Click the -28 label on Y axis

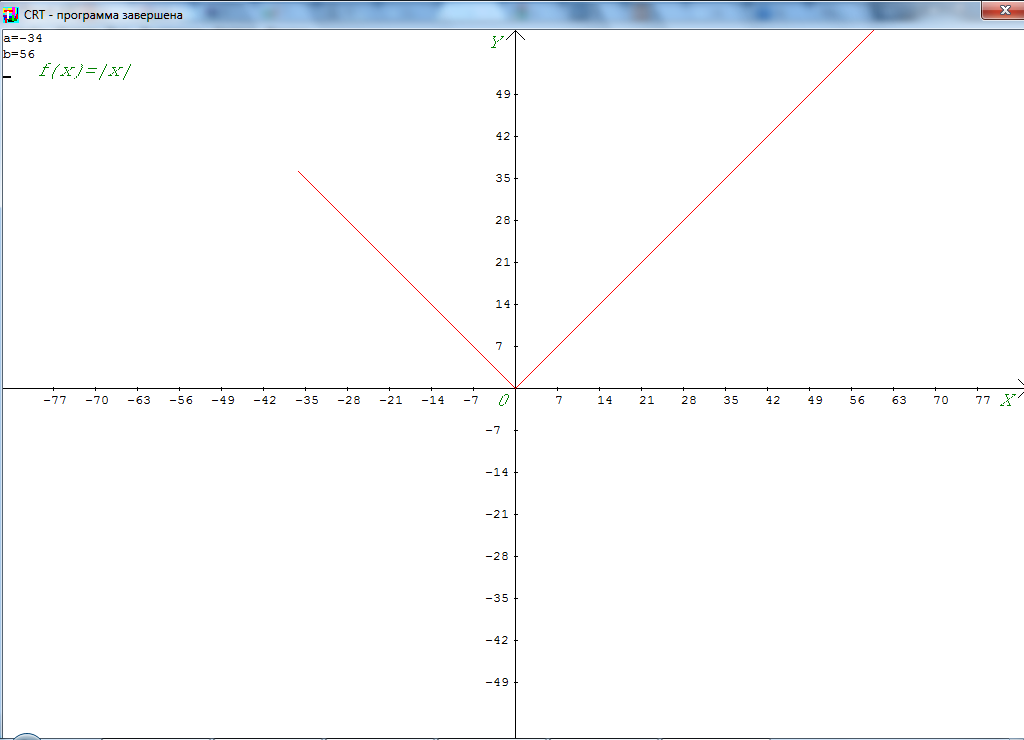pos(497,556)
